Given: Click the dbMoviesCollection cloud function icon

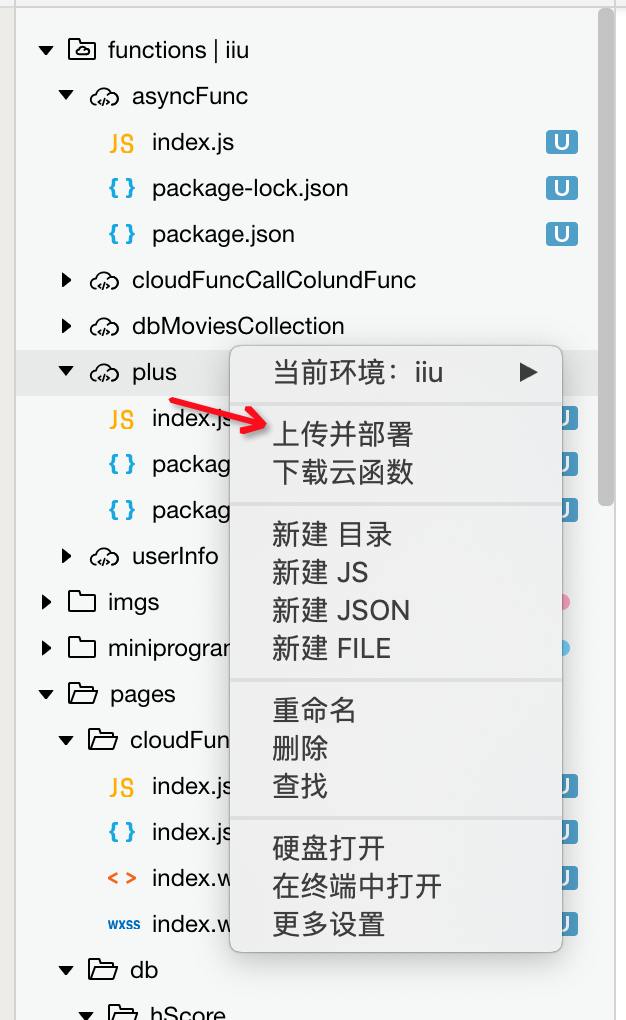Looking at the screenshot, I should click(x=104, y=327).
